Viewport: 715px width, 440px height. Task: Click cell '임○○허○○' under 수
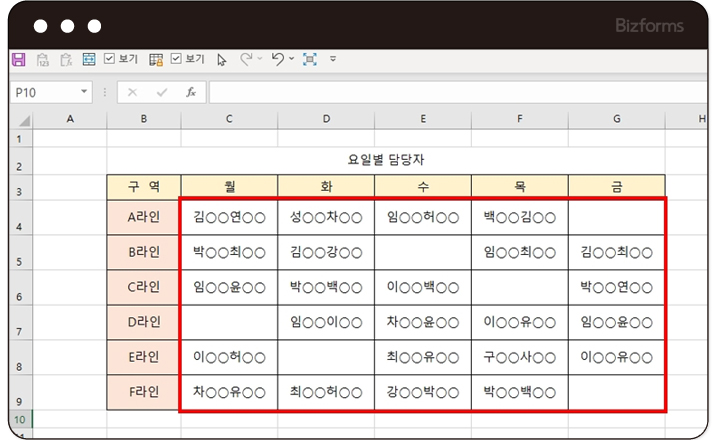click(423, 217)
